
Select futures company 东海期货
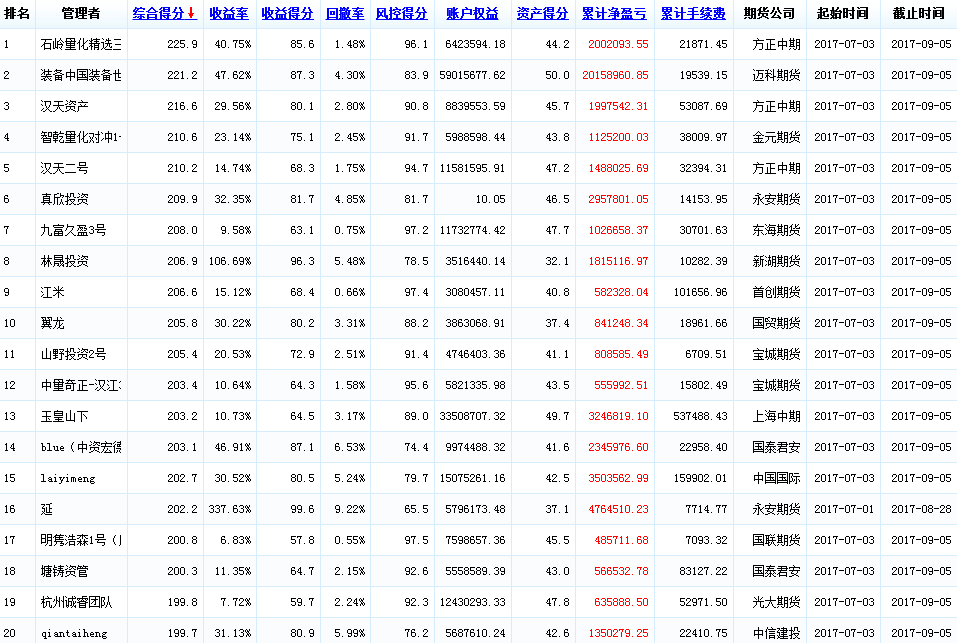pyautogui.click(x=776, y=230)
